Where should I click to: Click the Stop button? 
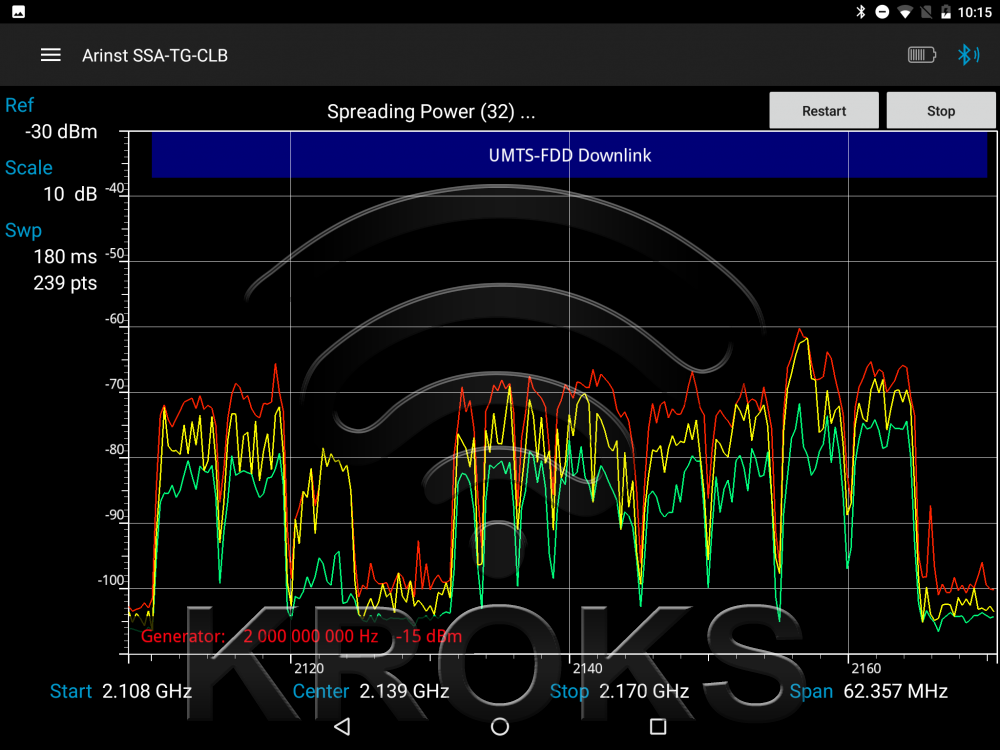click(940, 111)
